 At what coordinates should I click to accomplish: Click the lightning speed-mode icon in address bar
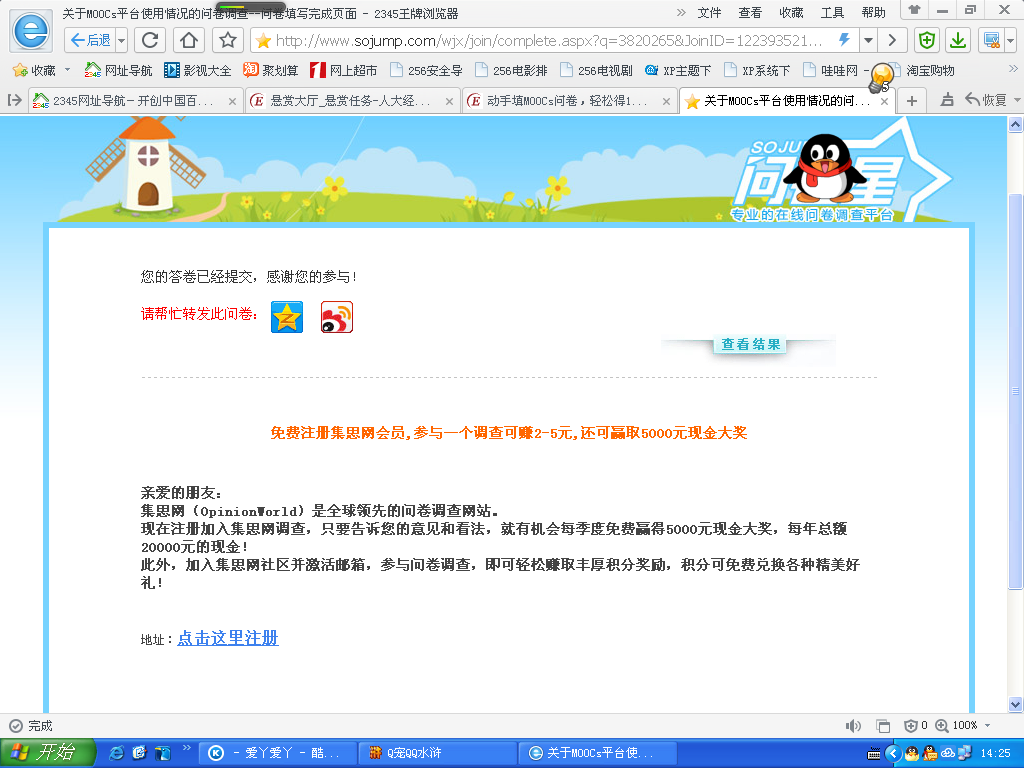pos(844,40)
